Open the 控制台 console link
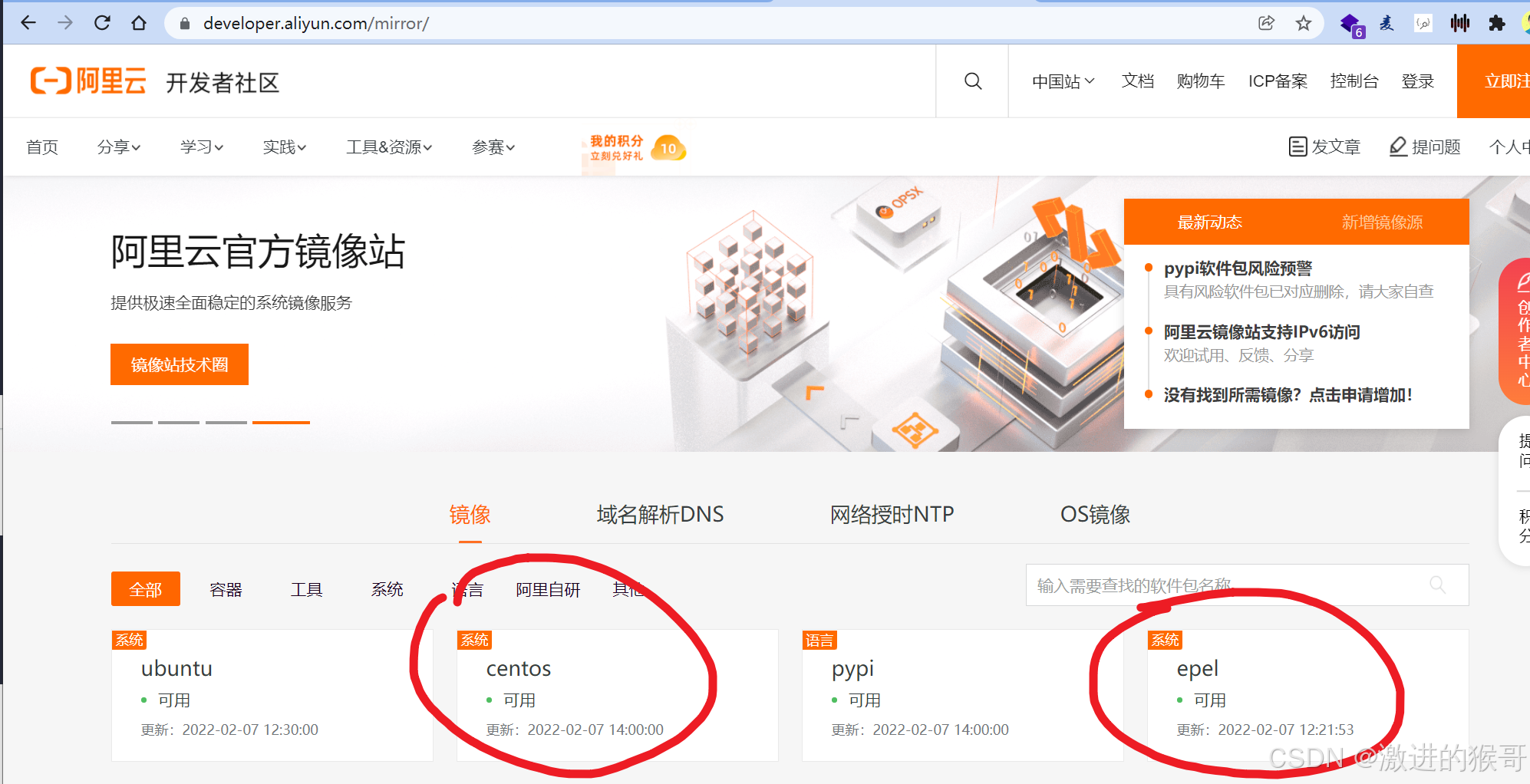Image resolution: width=1530 pixels, height=784 pixels. pyautogui.click(x=1354, y=81)
